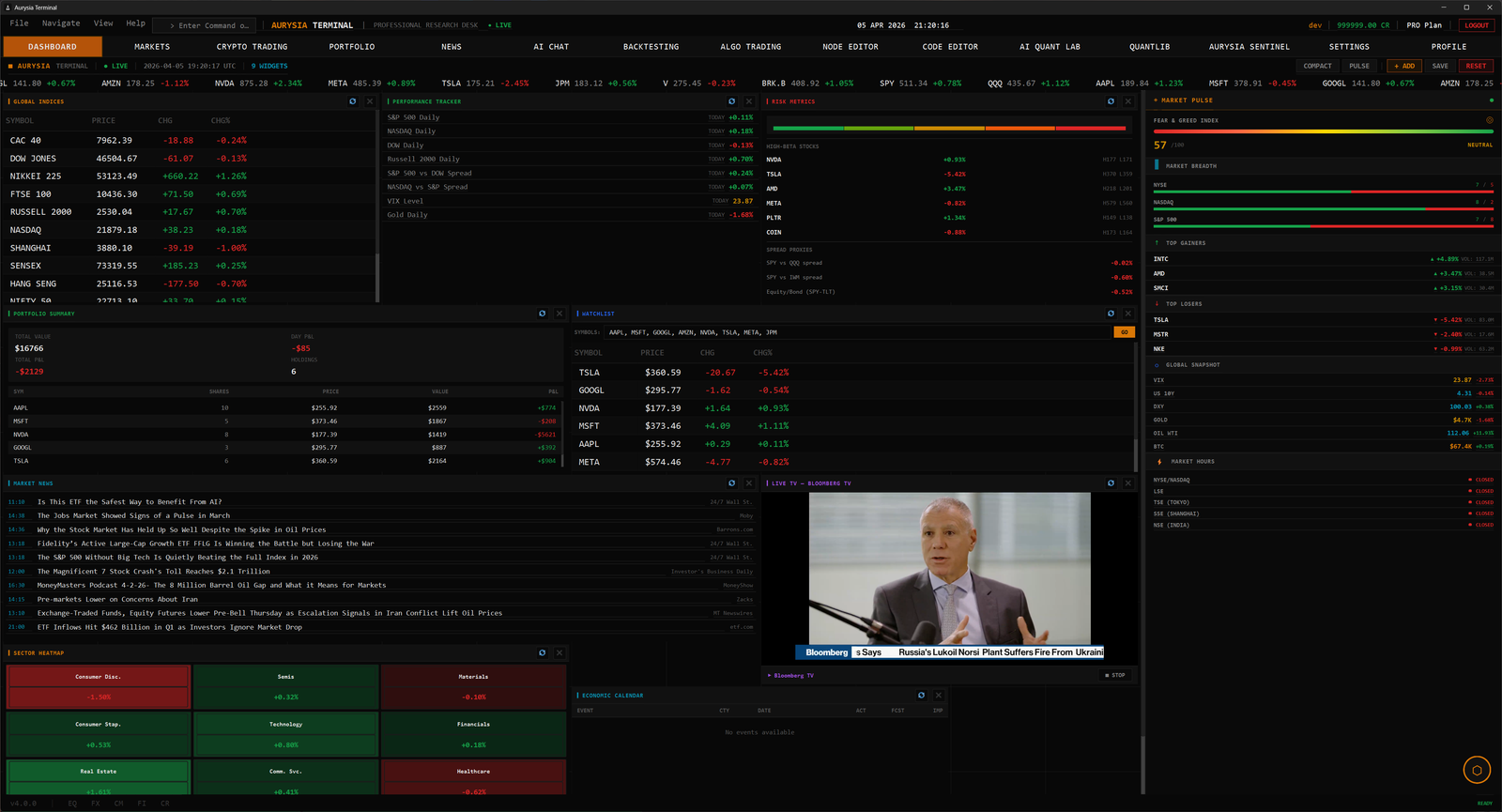Open the Algo Trading tab
Image resolution: width=1502 pixels, height=812 pixels.
[751, 47]
